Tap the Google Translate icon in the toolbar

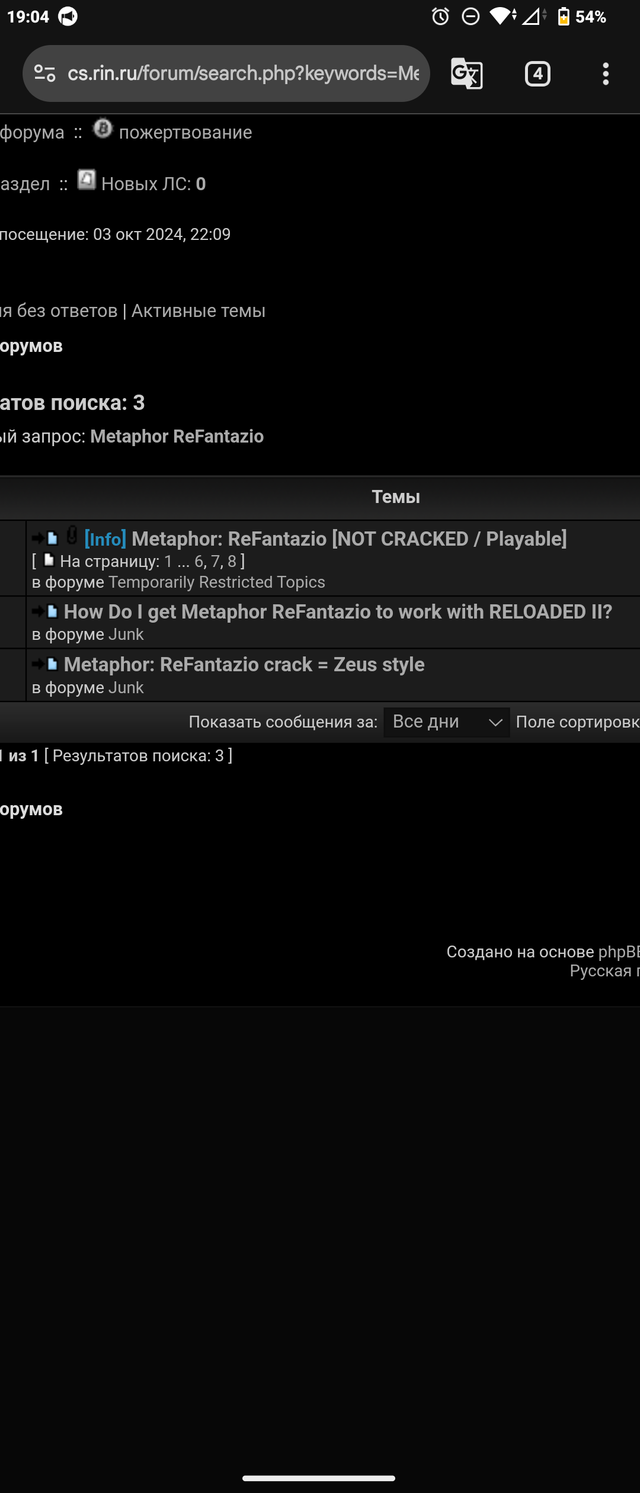tap(466, 74)
